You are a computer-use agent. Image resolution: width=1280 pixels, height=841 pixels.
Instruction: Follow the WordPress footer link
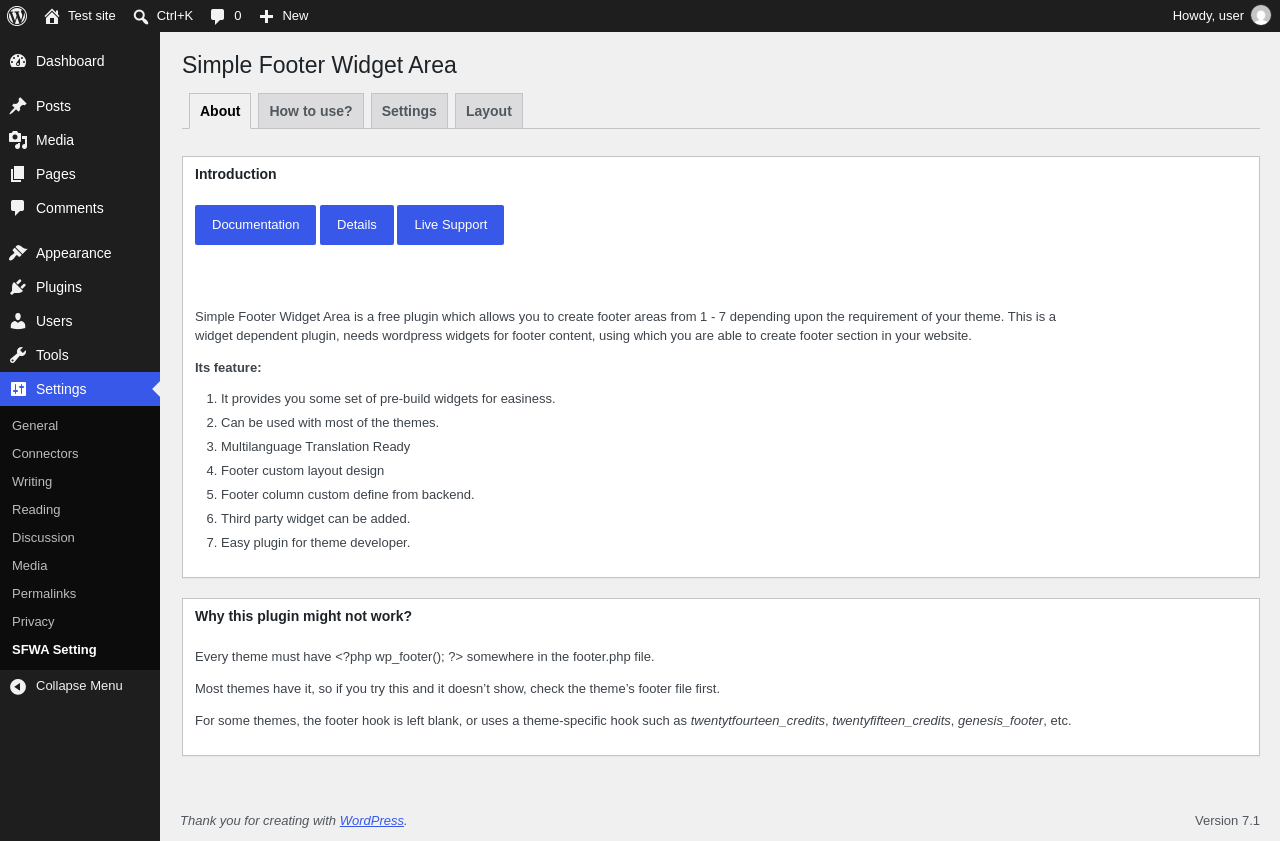(372, 820)
